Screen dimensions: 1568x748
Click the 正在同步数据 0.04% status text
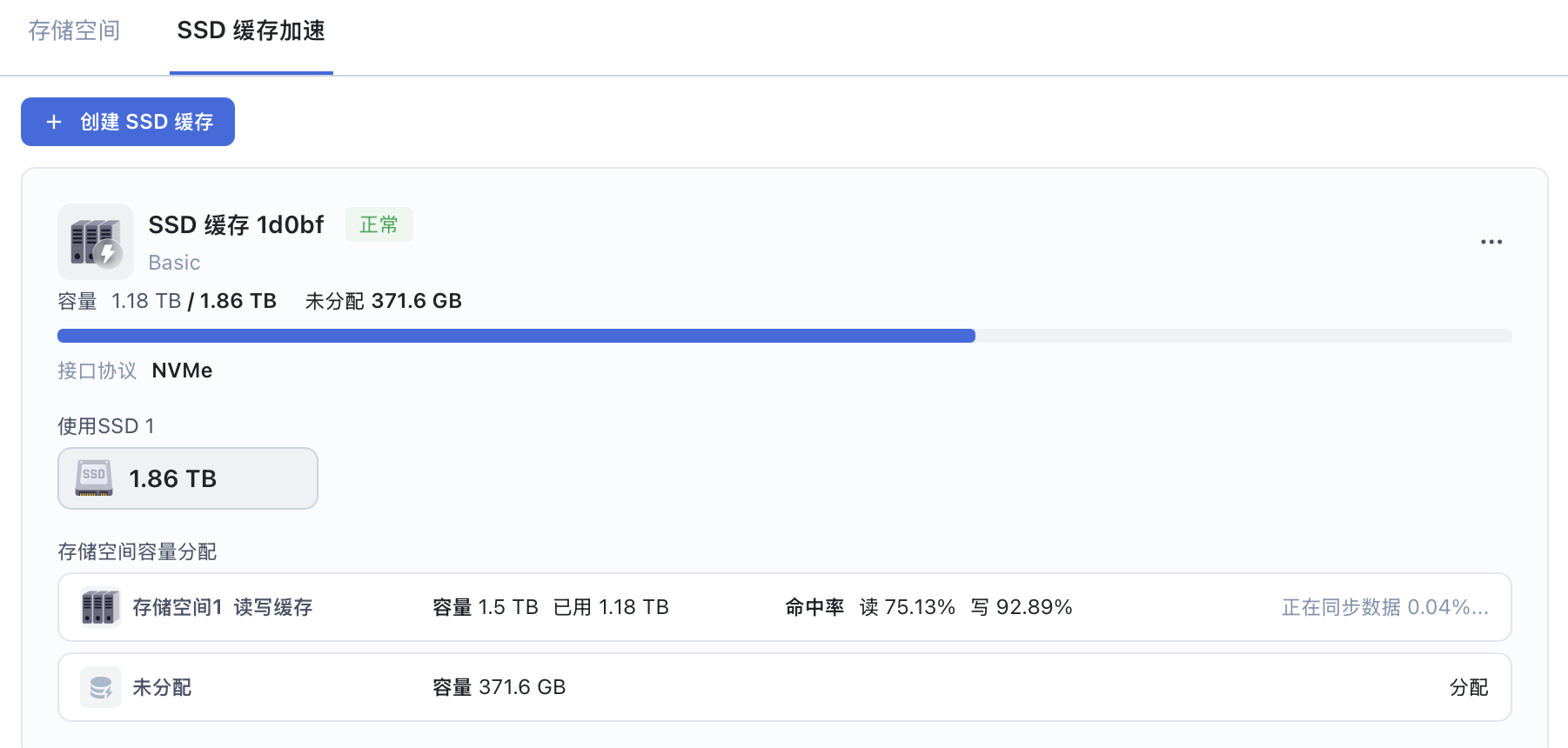coord(1384,607)
